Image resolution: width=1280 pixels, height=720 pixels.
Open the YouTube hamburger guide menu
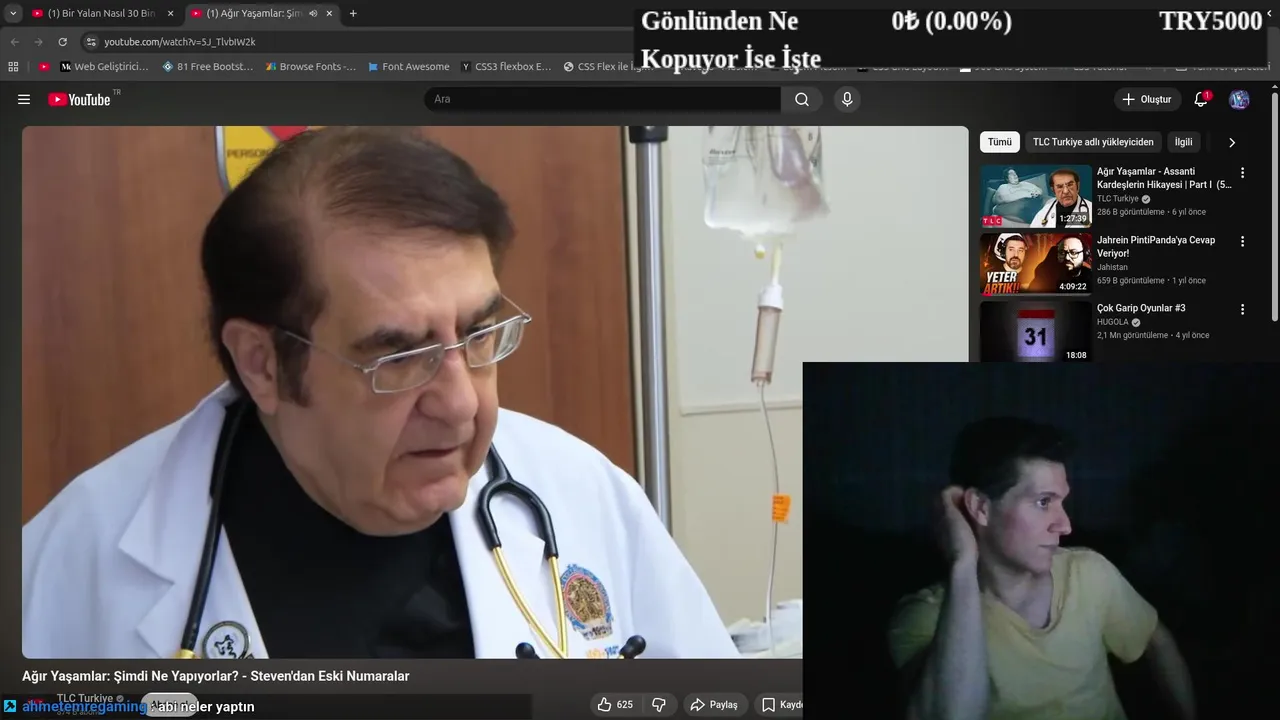pos(24,99)
